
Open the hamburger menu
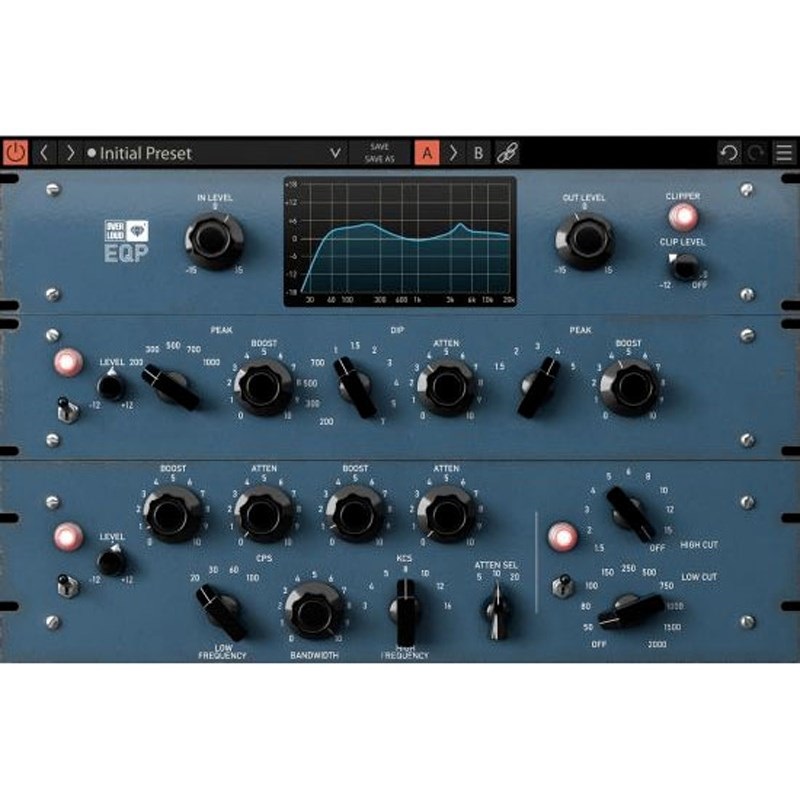point(784,153)
